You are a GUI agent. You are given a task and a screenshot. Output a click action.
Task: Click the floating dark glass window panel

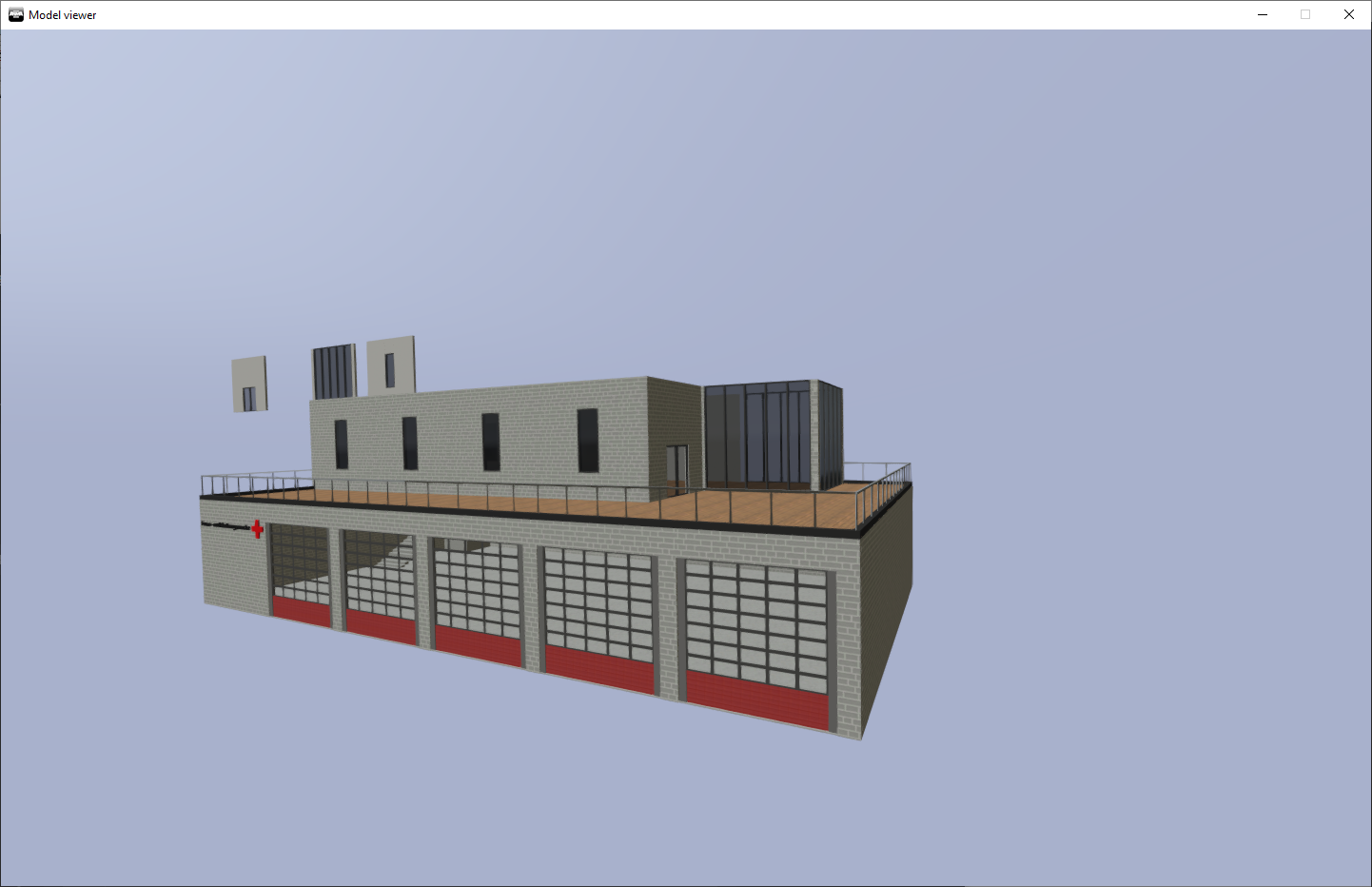click(x=334, y=371)
